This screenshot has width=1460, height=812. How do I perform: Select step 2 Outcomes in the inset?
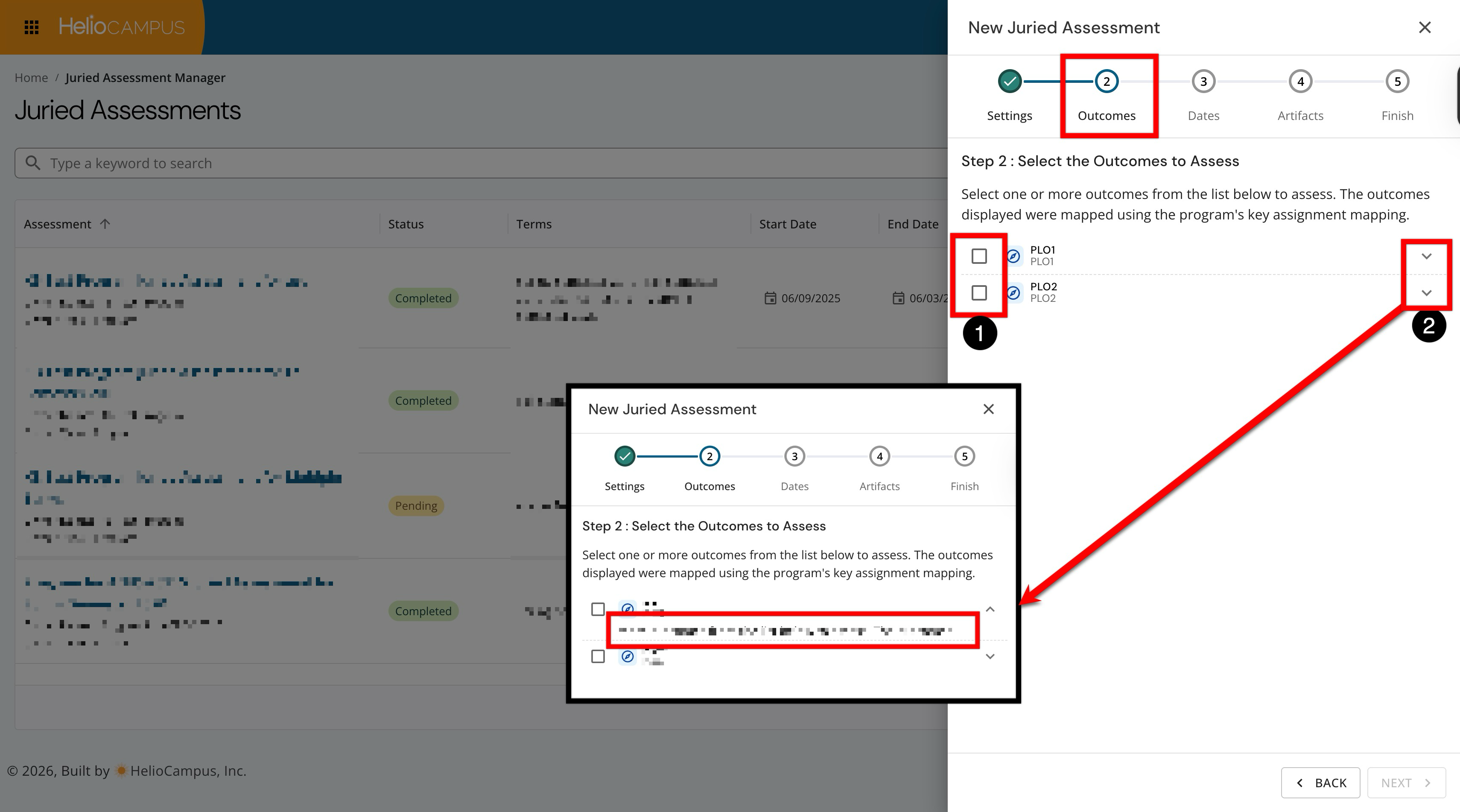(x=710, y=456)
